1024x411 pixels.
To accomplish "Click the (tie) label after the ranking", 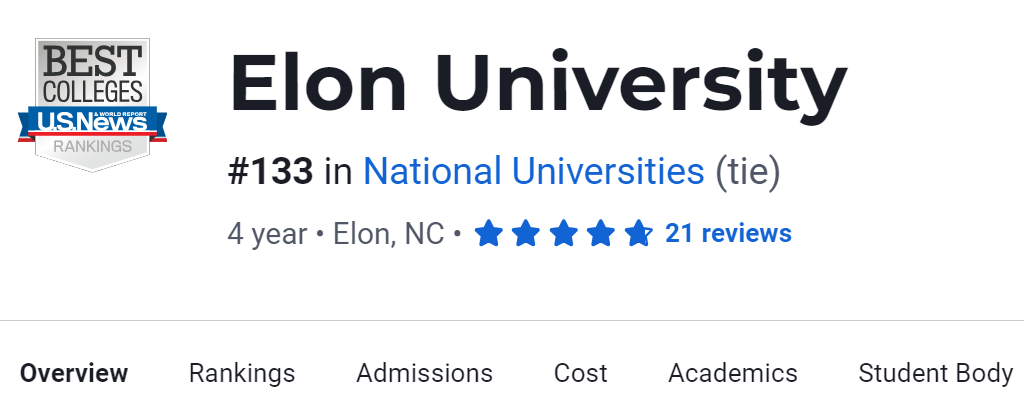I will [747, 172].
